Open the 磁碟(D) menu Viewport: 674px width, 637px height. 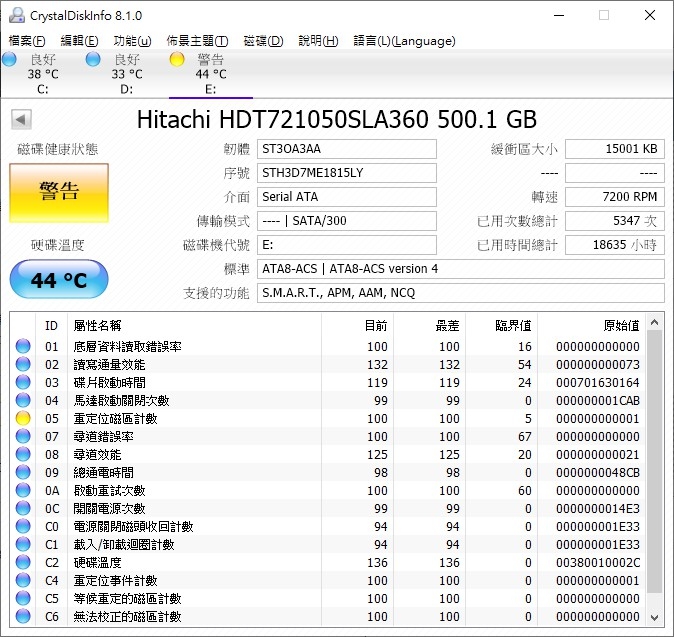(263, 41)
